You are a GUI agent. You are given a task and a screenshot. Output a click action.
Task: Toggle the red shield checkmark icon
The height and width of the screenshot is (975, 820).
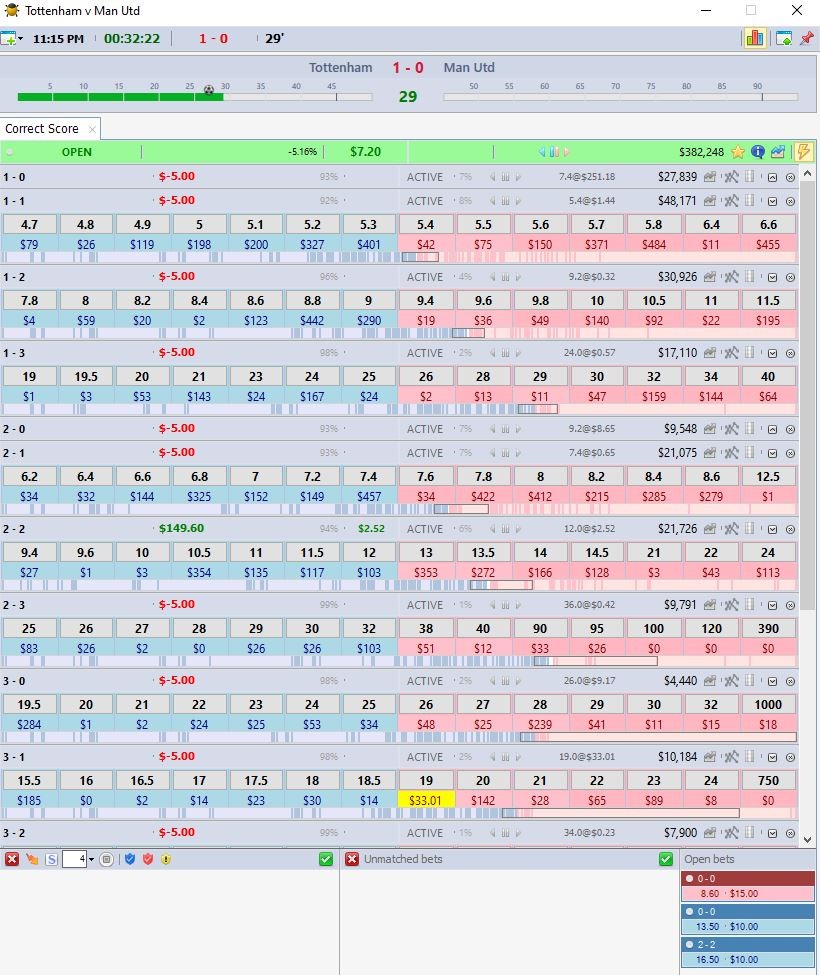click(147, 859)
